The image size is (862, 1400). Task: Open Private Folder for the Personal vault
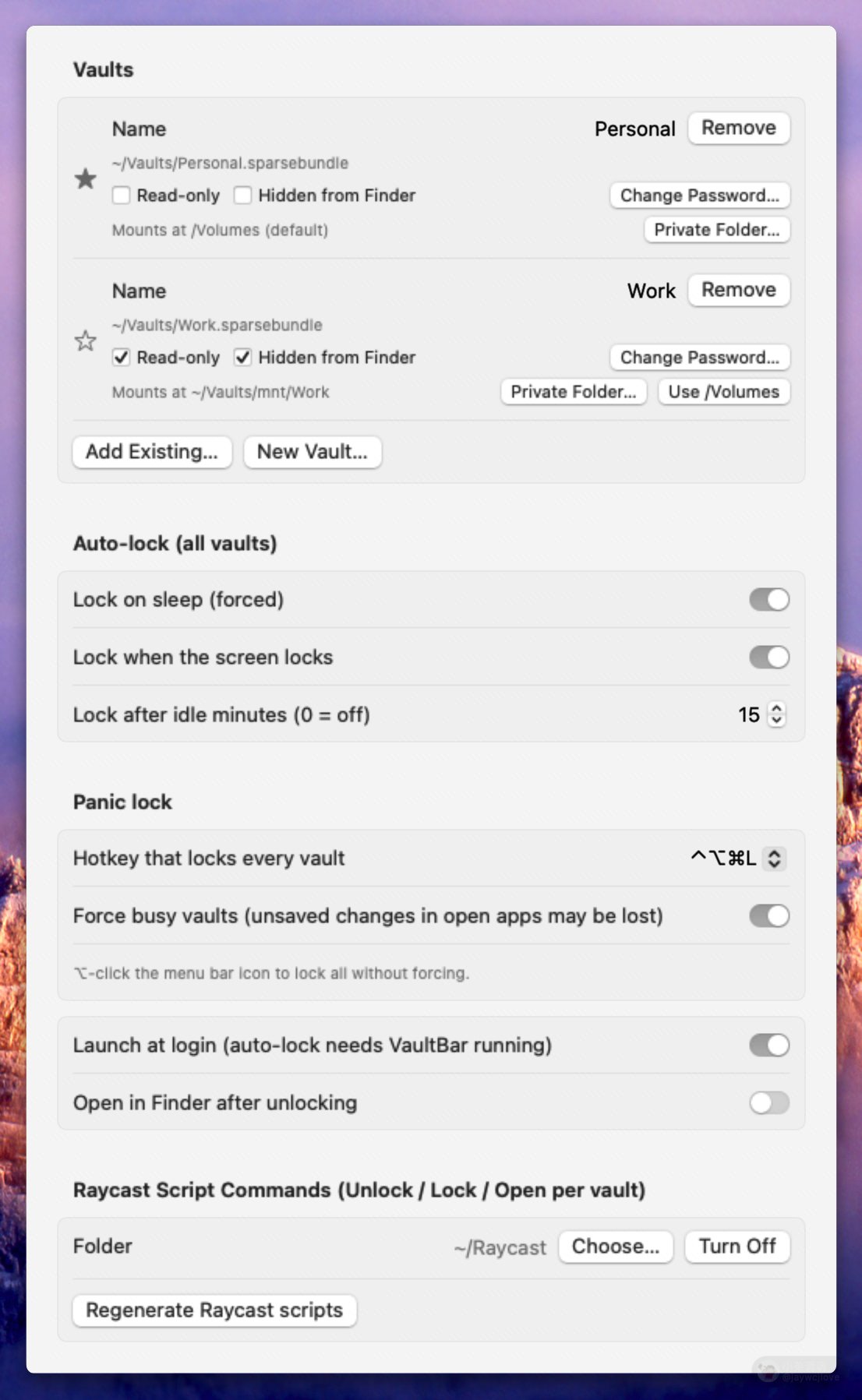point(717,230)
